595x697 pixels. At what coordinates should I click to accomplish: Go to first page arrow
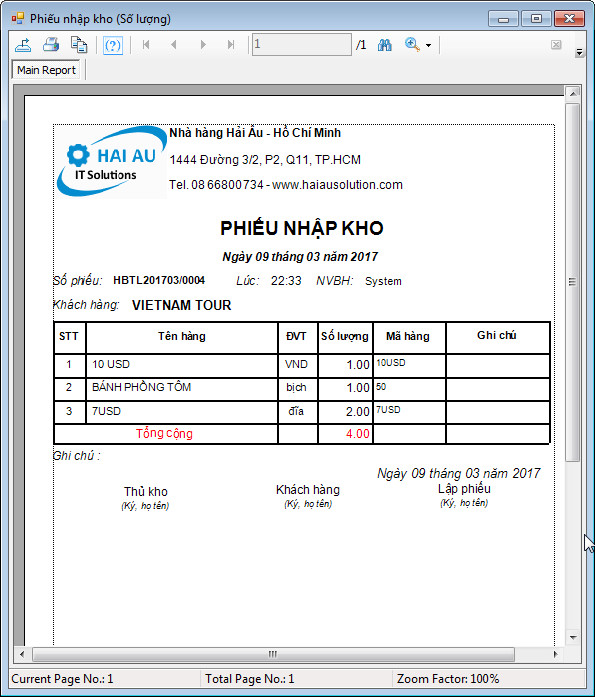pyautogui.click(x=146, y=45)
